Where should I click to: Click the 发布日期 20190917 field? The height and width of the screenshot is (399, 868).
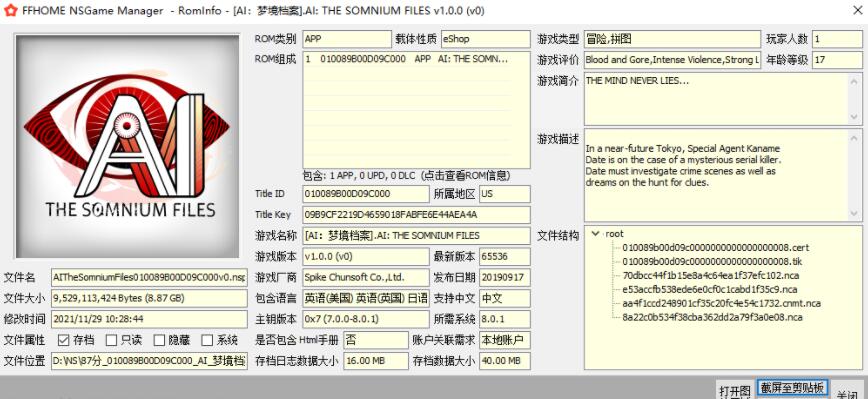505,277
